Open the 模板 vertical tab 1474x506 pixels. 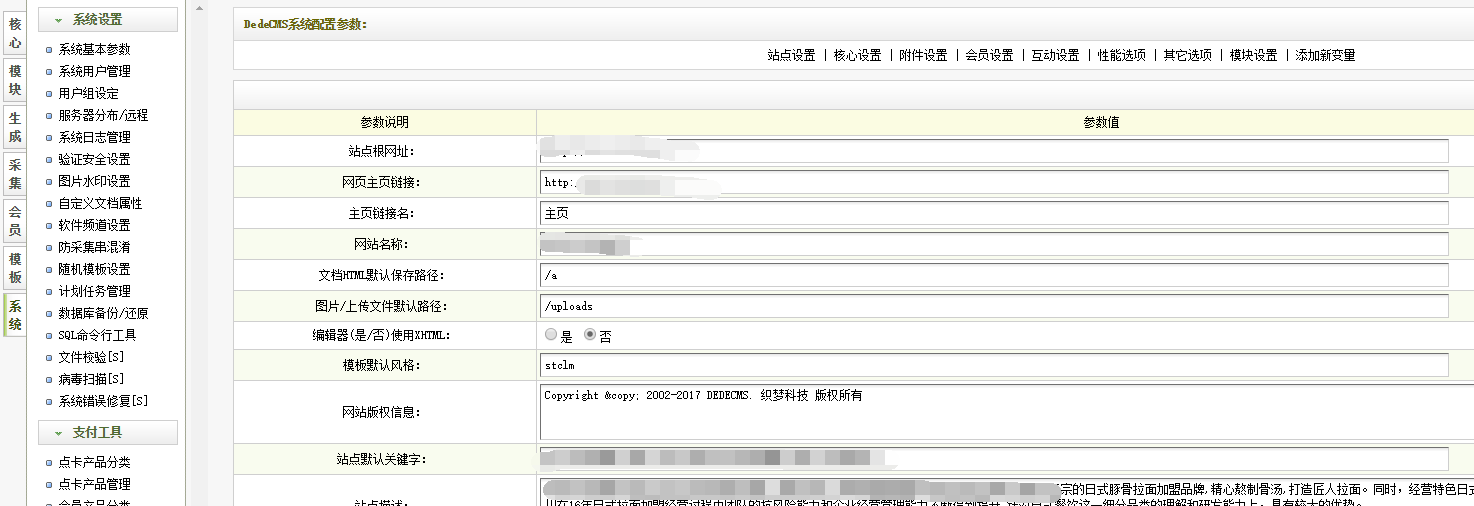15,268
